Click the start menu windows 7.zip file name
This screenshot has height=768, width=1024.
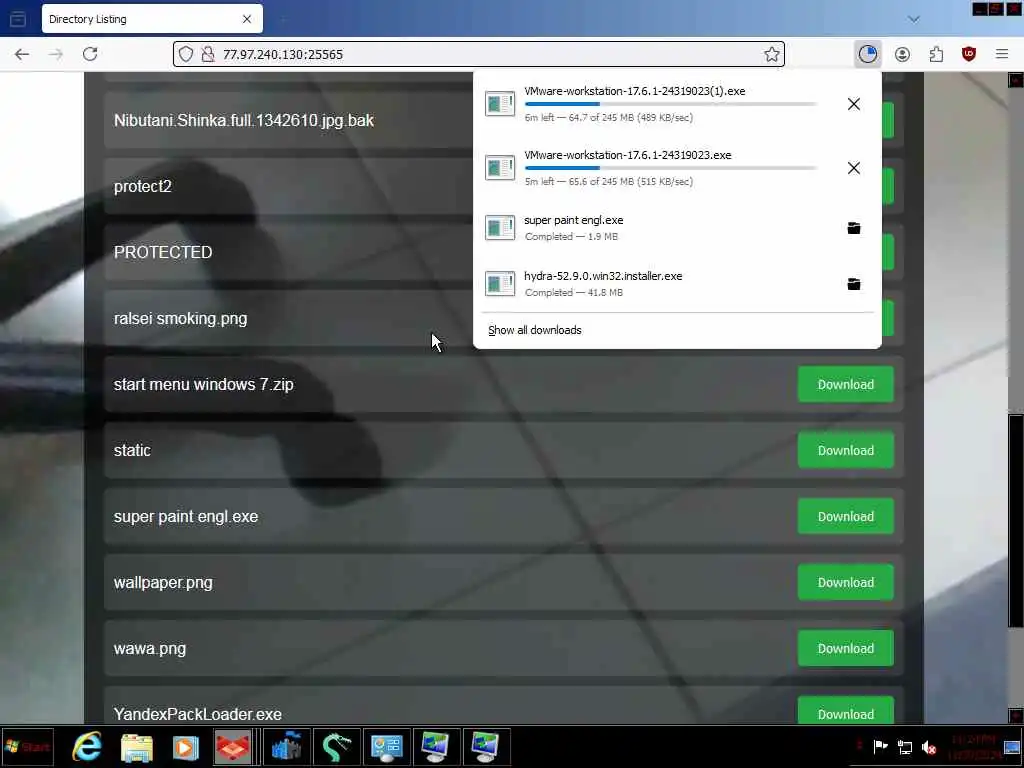(x=204, y=385)
